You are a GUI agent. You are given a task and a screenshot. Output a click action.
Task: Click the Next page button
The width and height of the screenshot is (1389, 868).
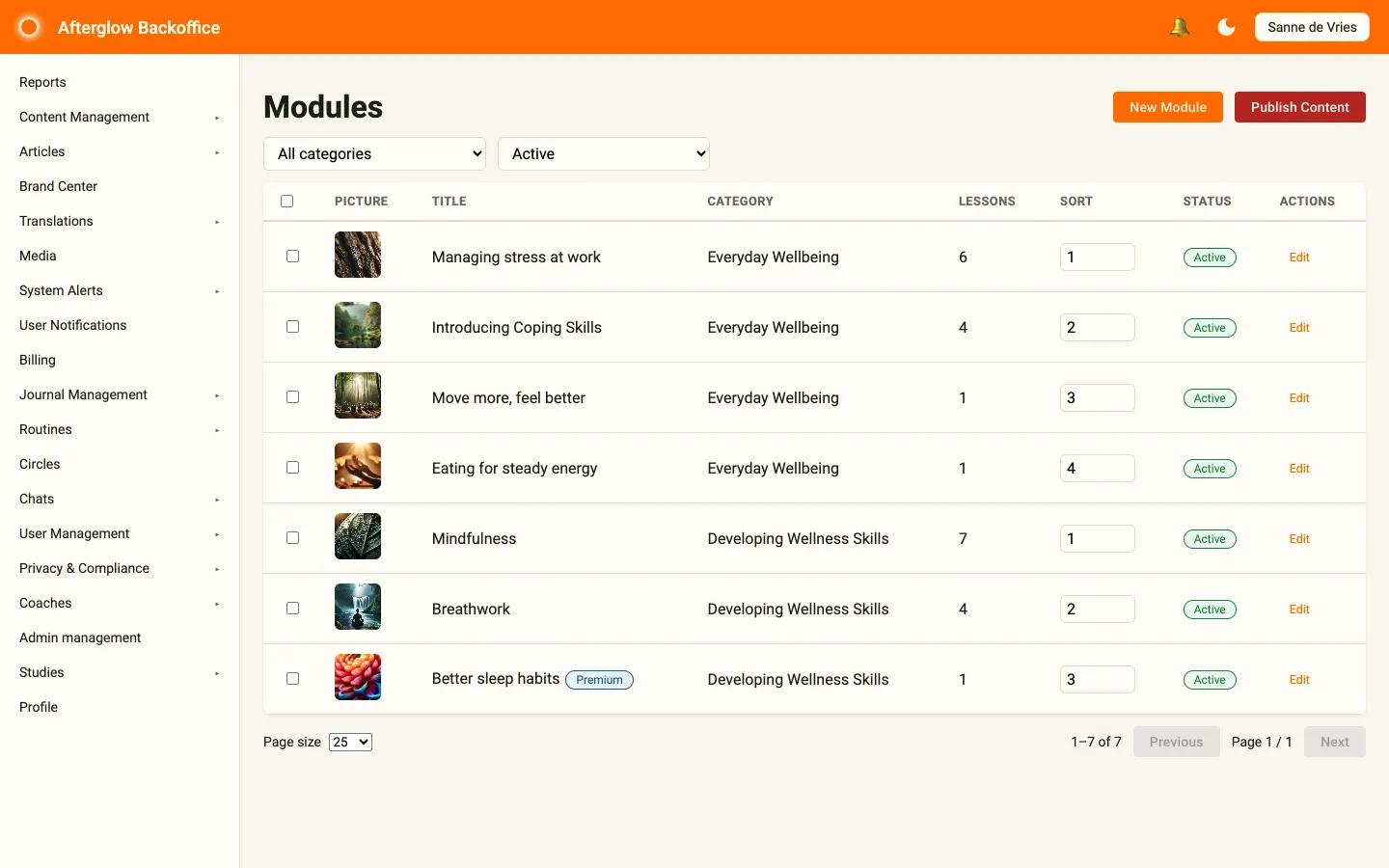(x=1335, y=742)
